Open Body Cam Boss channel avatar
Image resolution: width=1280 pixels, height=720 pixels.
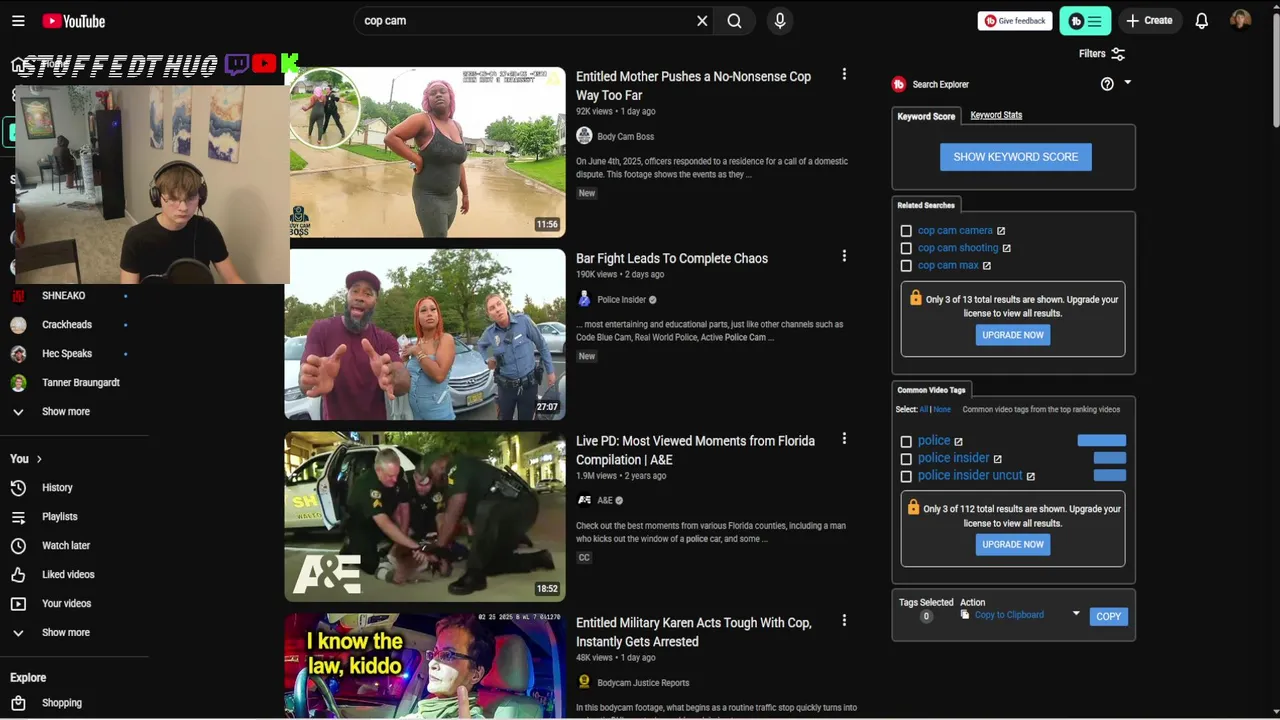coord(584,136)
